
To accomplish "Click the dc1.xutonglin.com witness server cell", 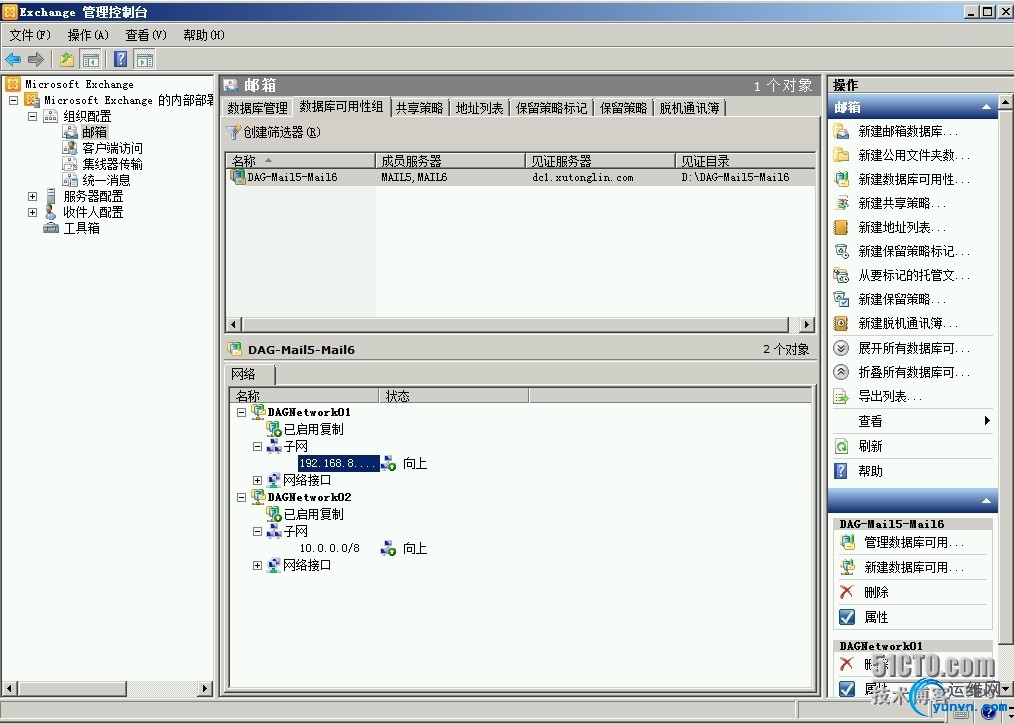I will pos(583,177).
